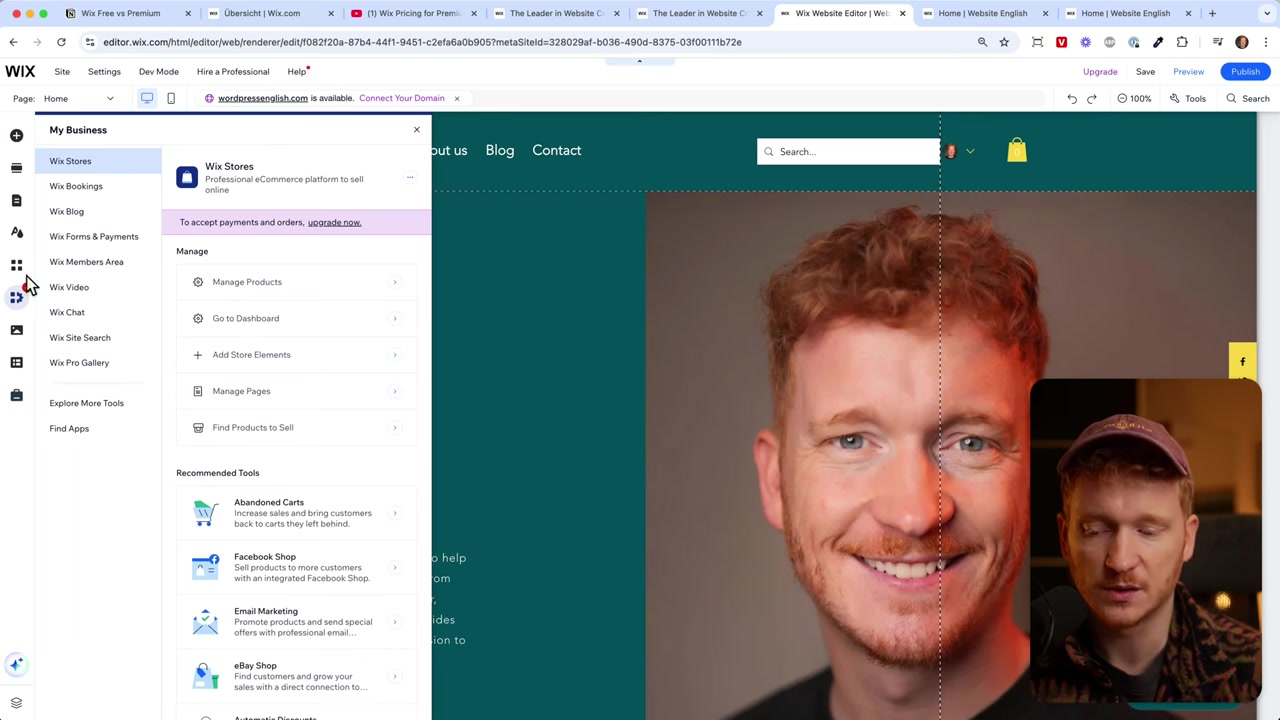
Task: Click the browser reload button
Action: coord(61,42)
